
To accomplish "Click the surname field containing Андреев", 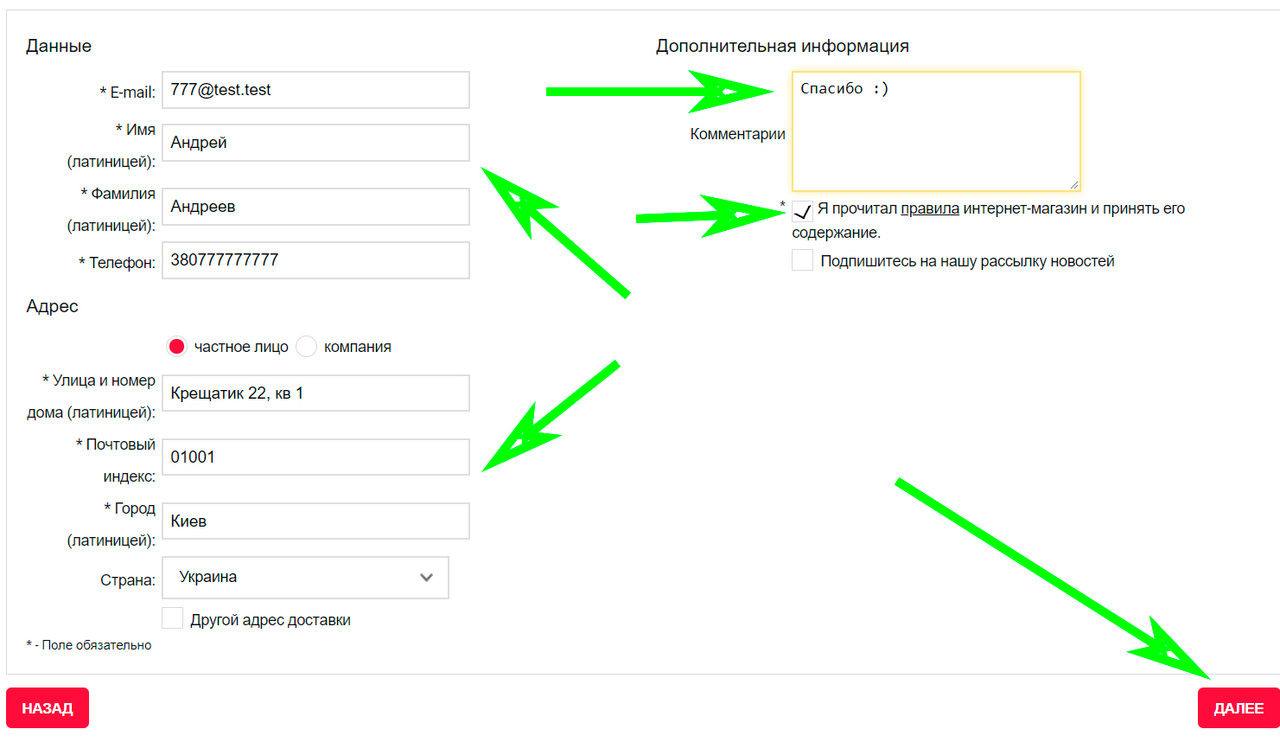I will click(315, 207).
